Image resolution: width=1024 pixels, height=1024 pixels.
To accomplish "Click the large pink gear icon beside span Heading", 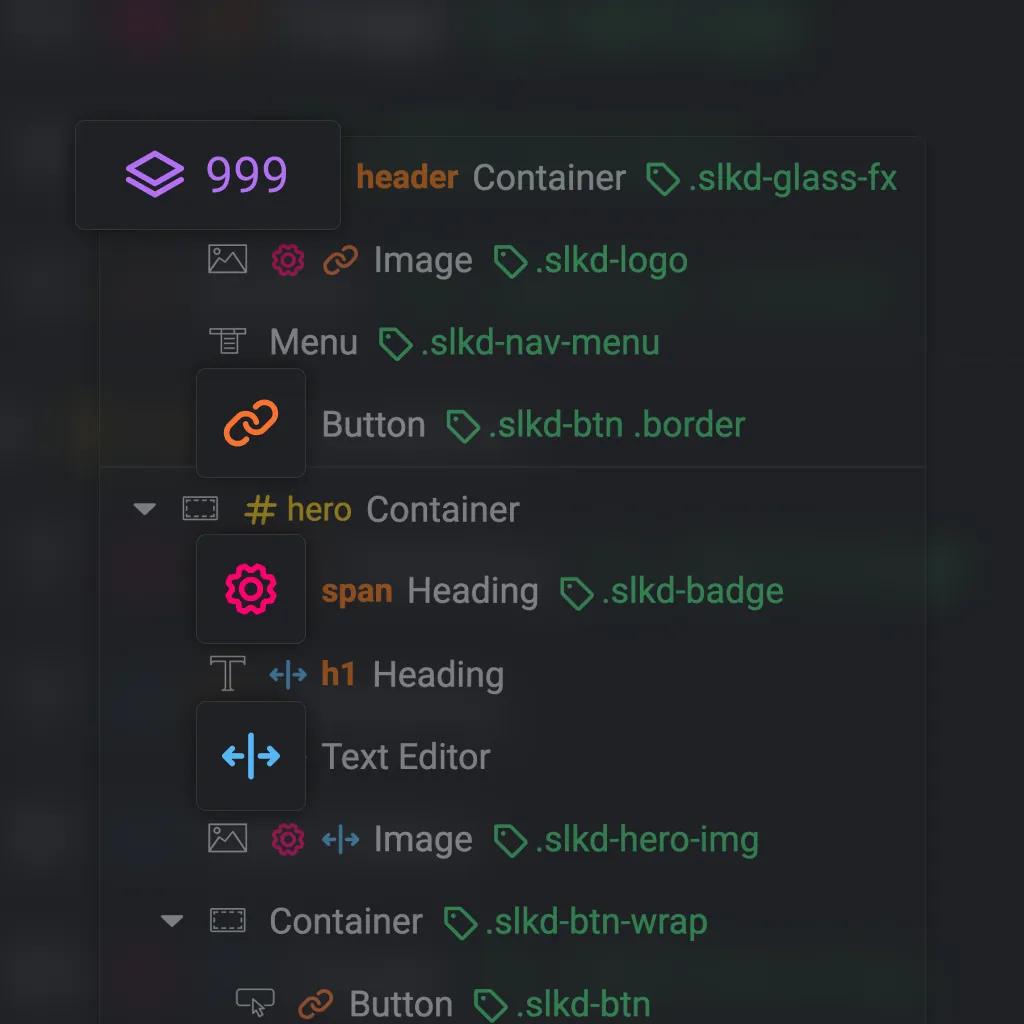I will pyautogui.click(x=251, y=588).
